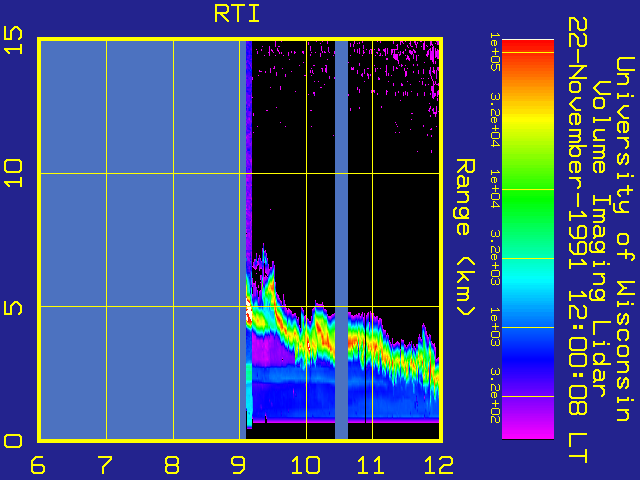Click the data gap stripe between 10 and 11
This screenshot has width=640, height=480.
[341, 240]
